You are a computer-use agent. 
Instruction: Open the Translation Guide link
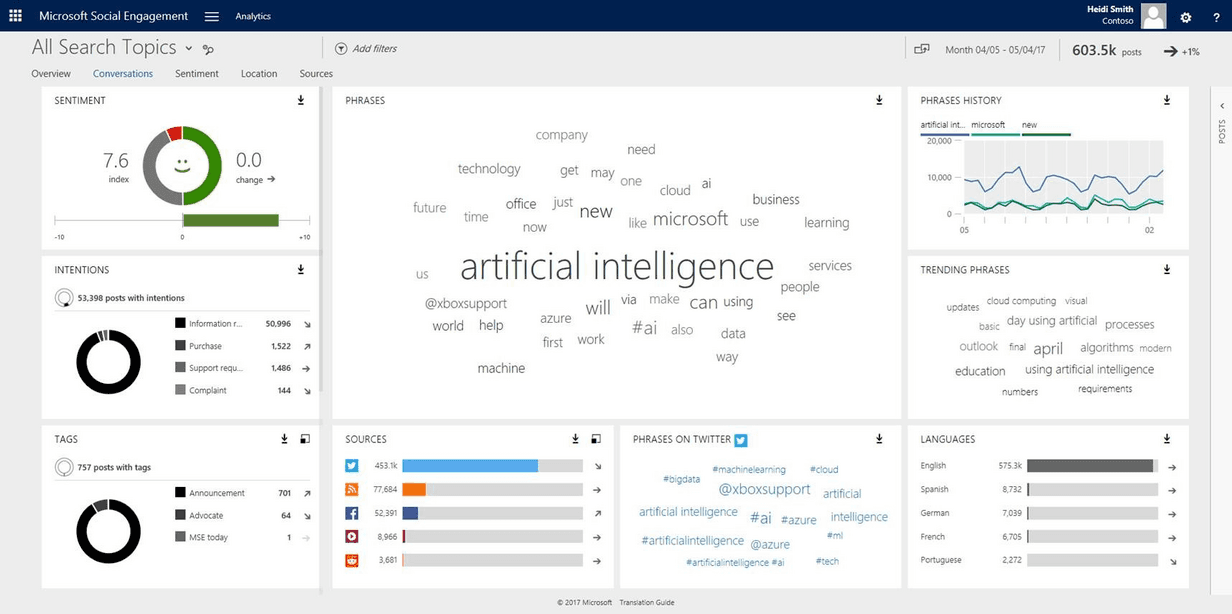click(647, 603)
